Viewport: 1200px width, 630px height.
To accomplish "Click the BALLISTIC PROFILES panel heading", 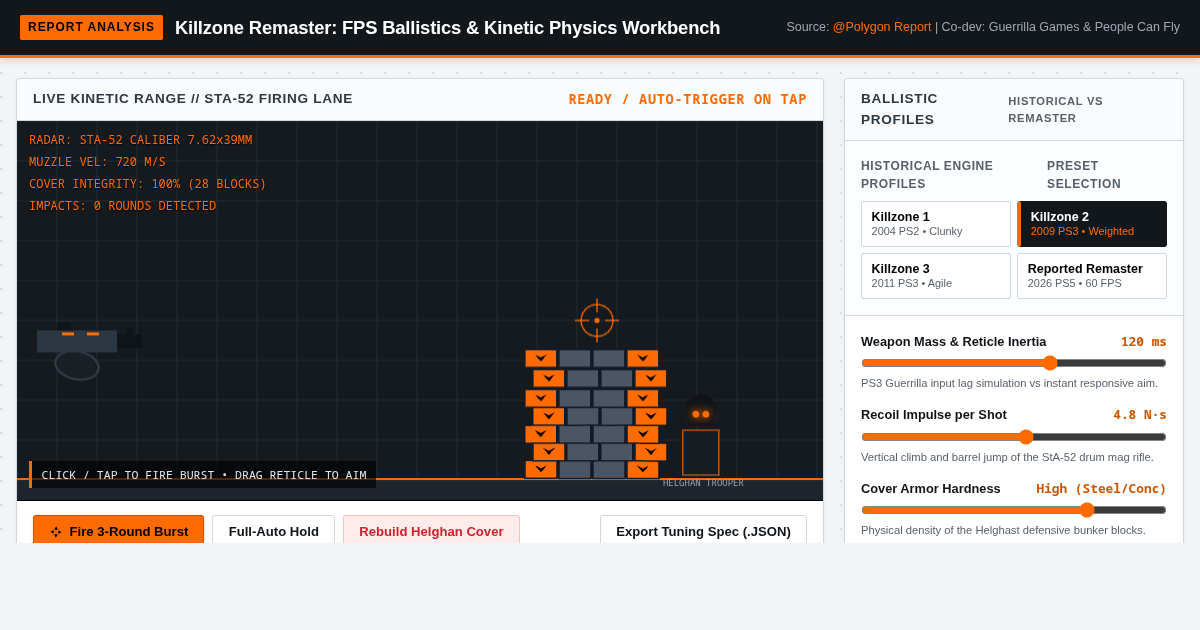I will tap(899, 109).
